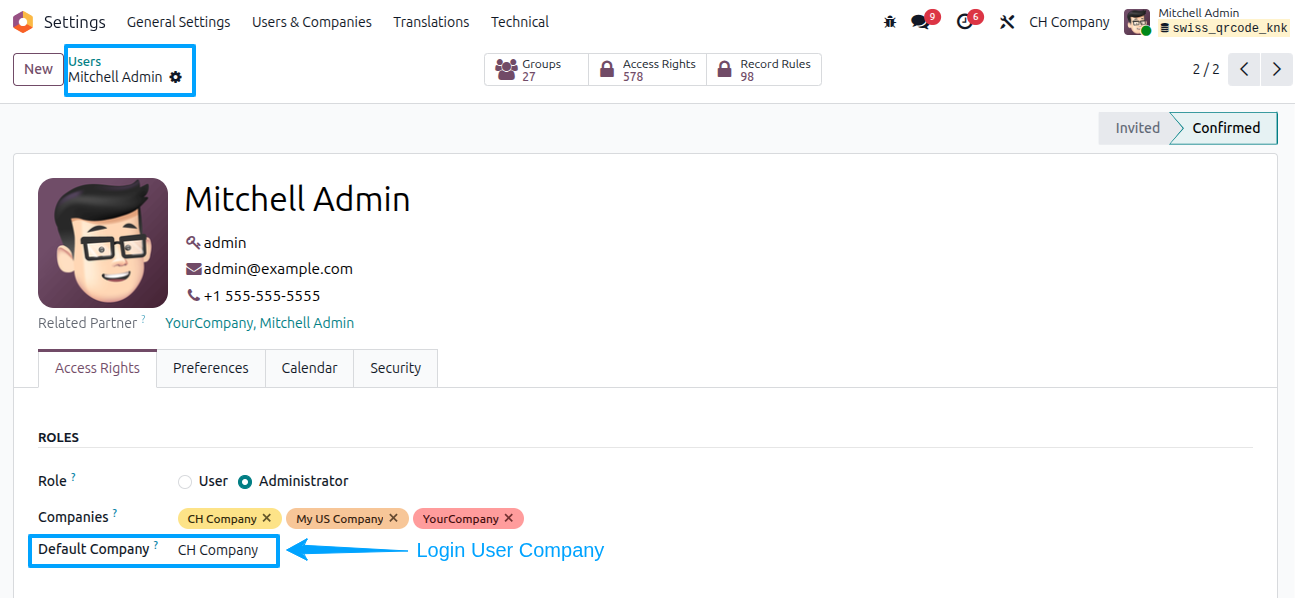This screenshot has height=598, width=1295.
Task: Remove the My US Company tag
Action: [x=393, y=518]
